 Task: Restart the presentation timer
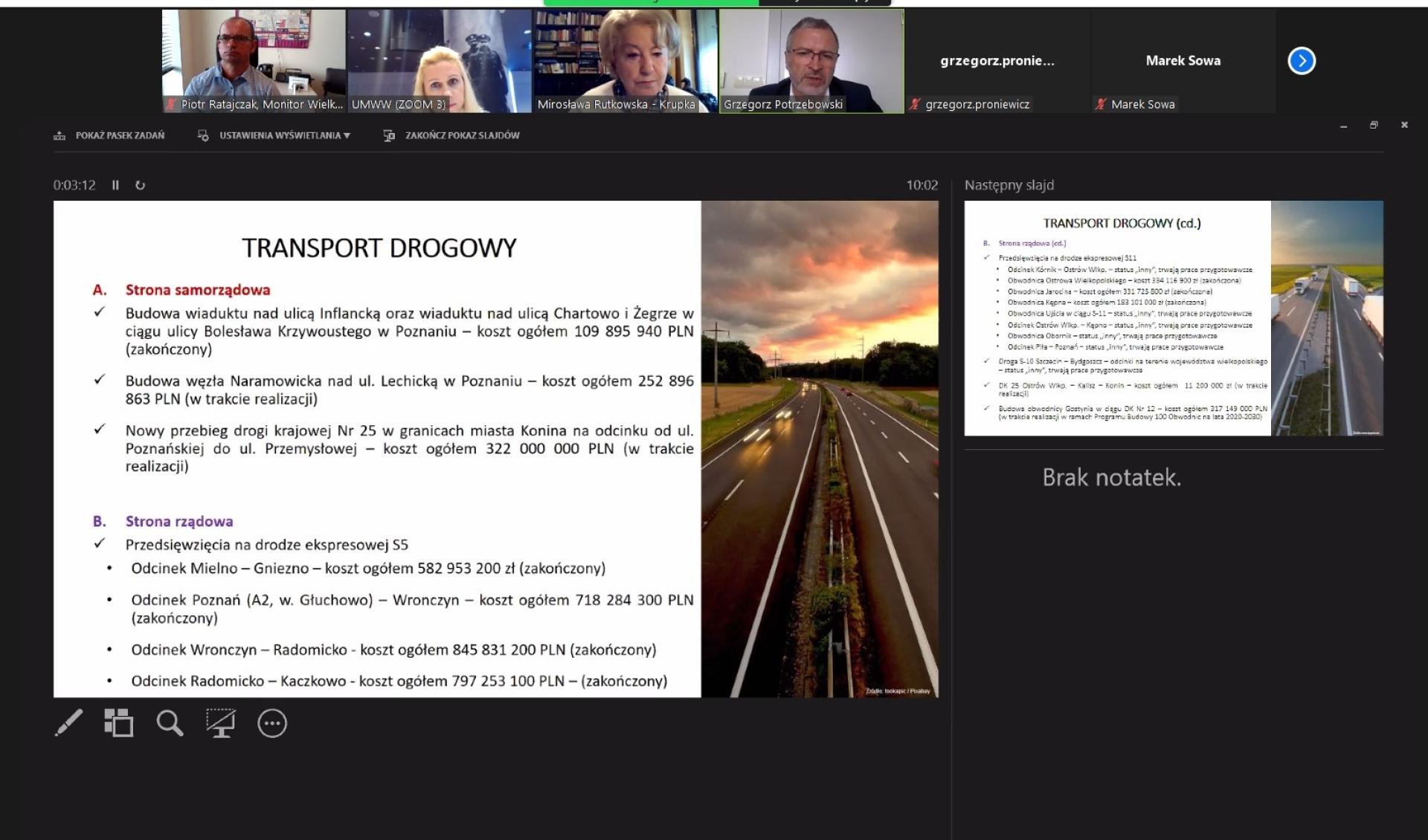pos(141,185)
